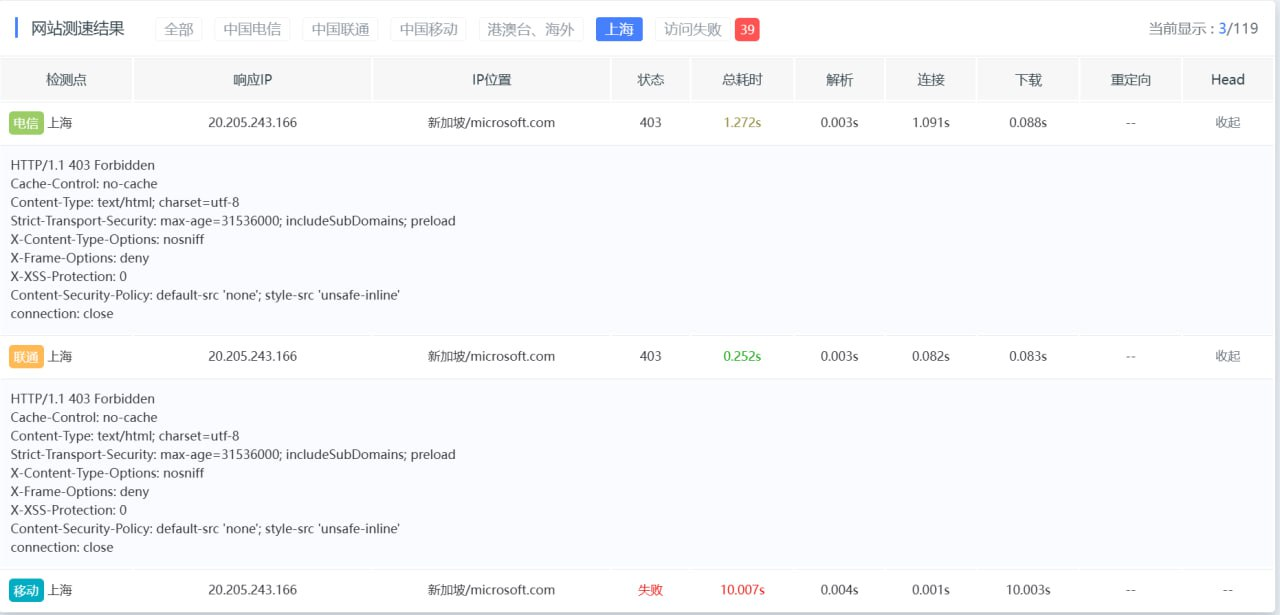Switch to the 中国电信 filter tab

(x=252, y=29)
